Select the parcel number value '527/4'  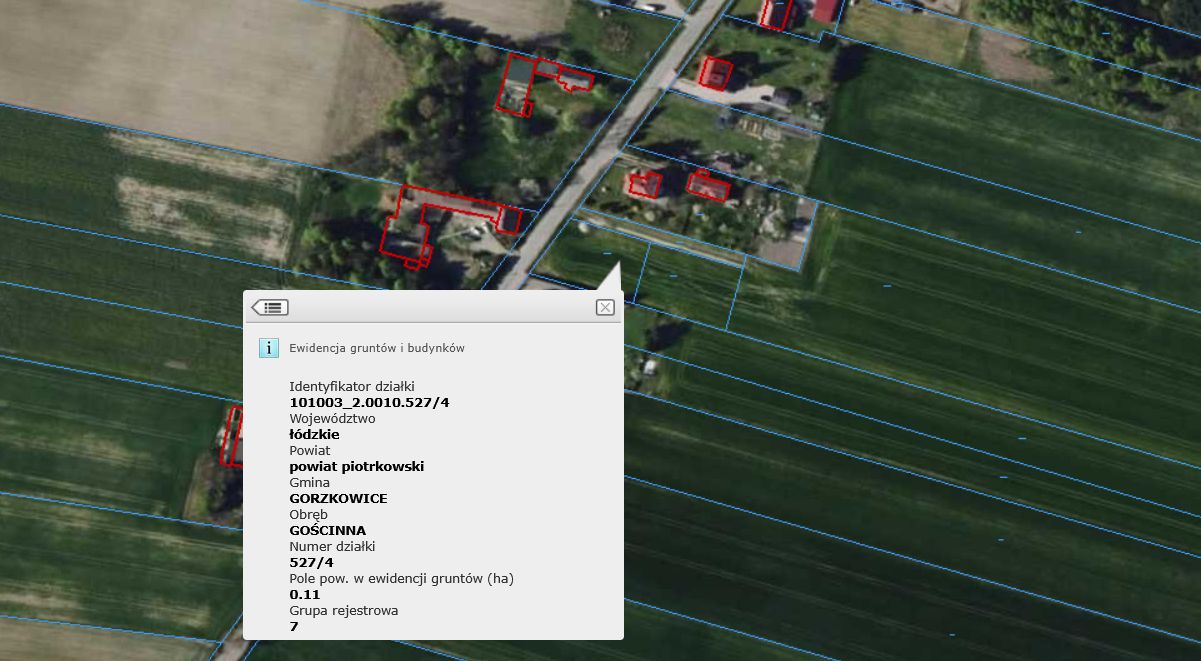point(311,562)
